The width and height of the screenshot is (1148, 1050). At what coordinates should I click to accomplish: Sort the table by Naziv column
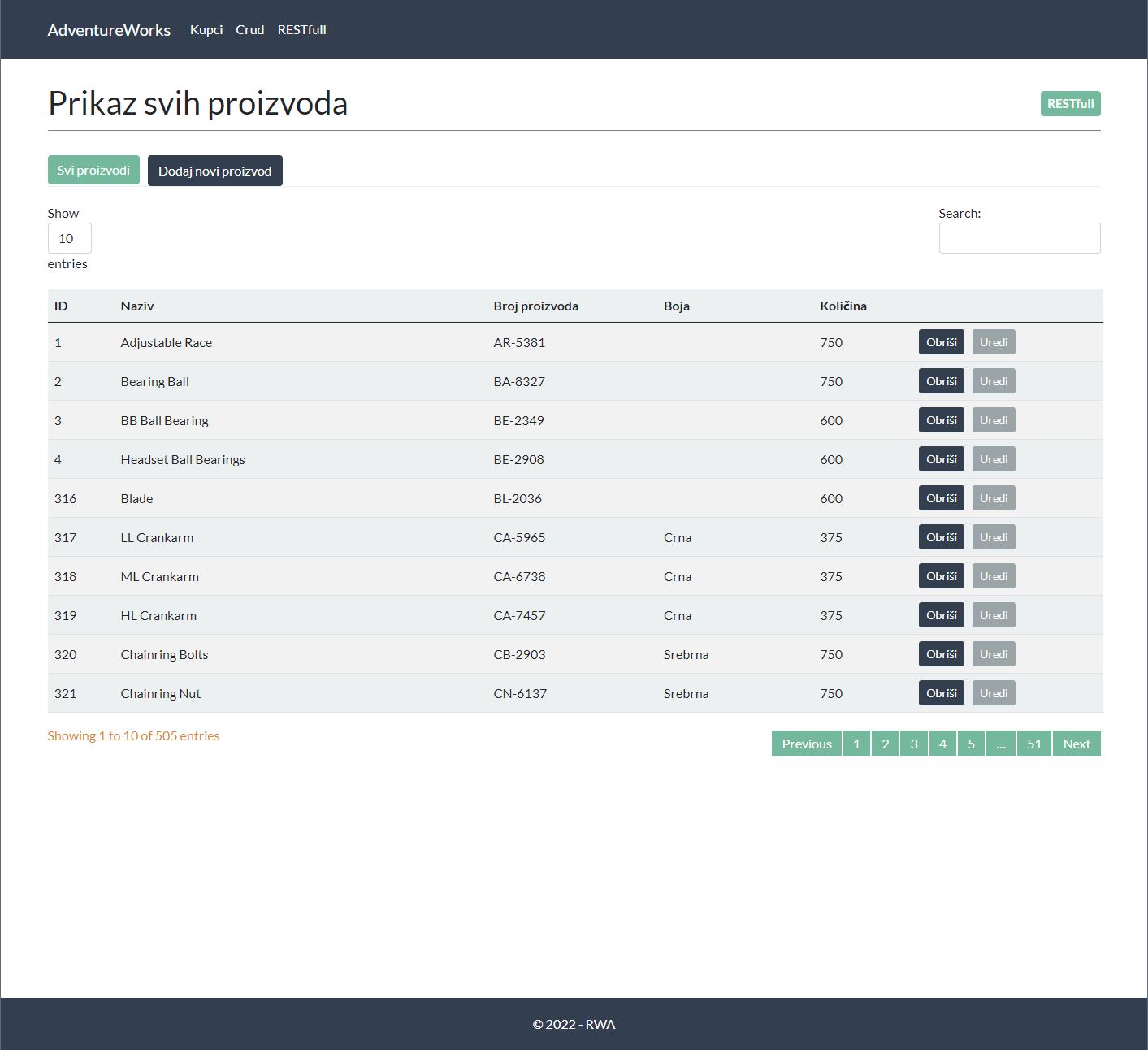137,306
